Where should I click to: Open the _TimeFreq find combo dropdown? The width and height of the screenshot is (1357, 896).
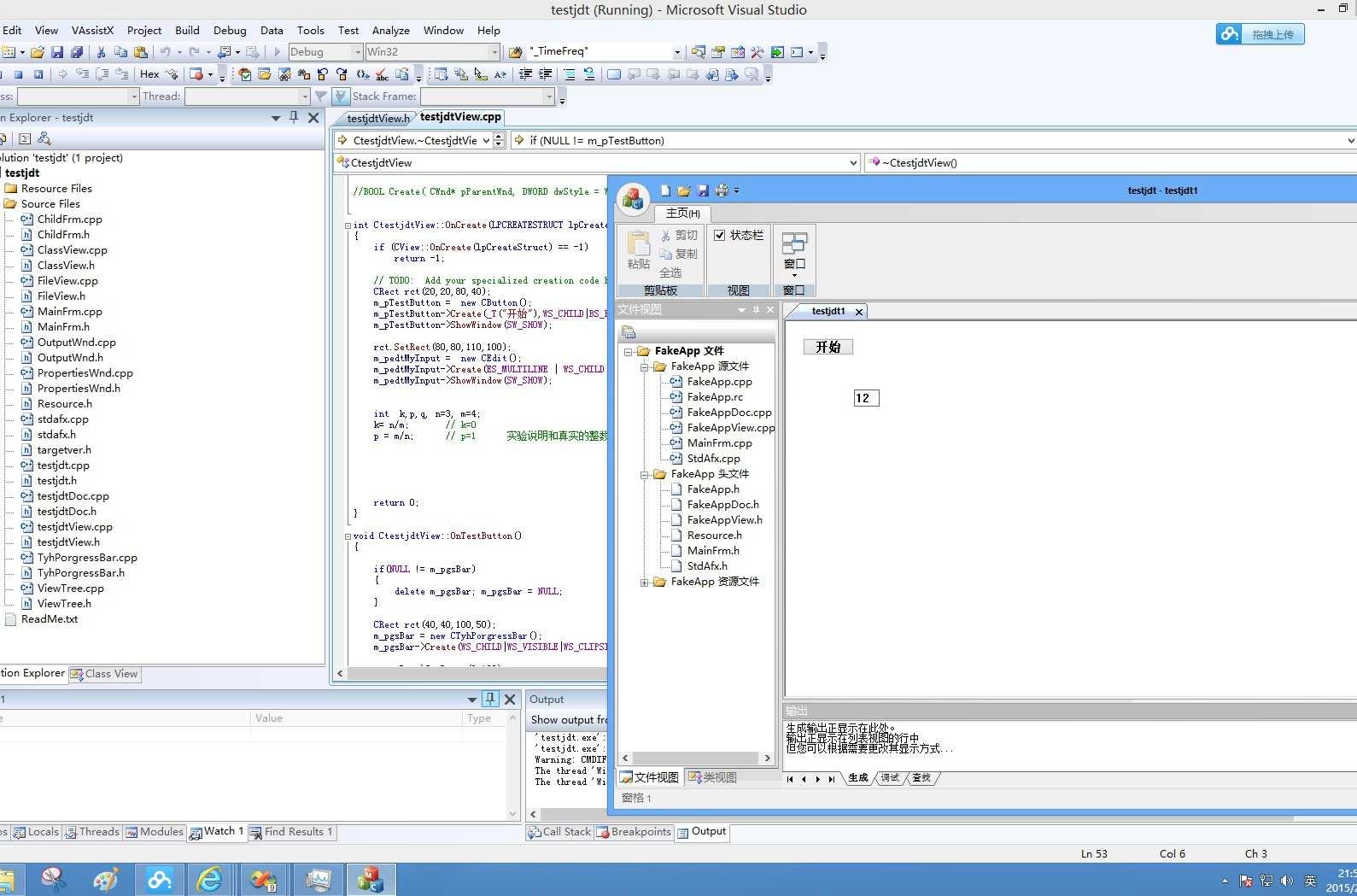pos(677,52)
